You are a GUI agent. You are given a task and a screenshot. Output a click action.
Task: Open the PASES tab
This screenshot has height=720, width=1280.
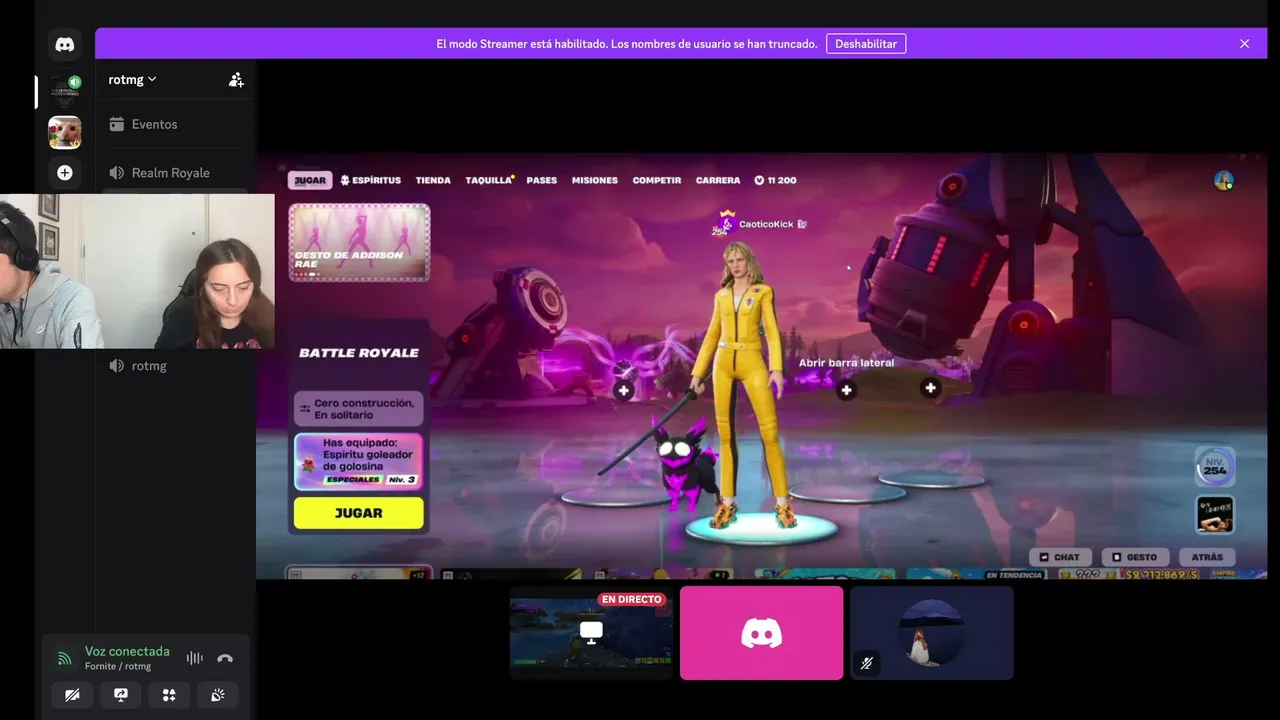pyautogui.click(x=542, y=180)
